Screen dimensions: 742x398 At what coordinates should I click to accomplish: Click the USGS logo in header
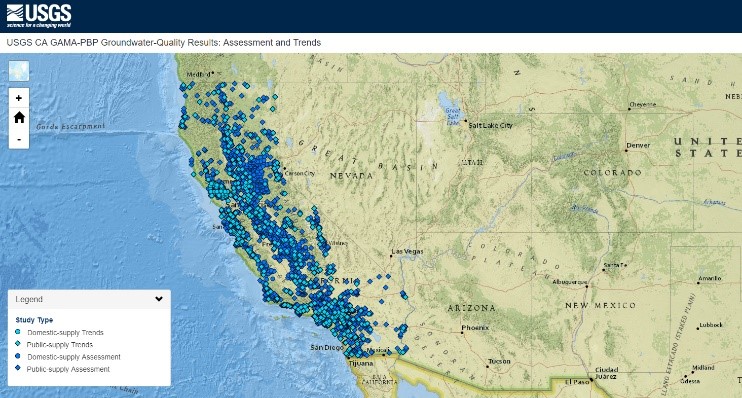(x=39, y=16)
